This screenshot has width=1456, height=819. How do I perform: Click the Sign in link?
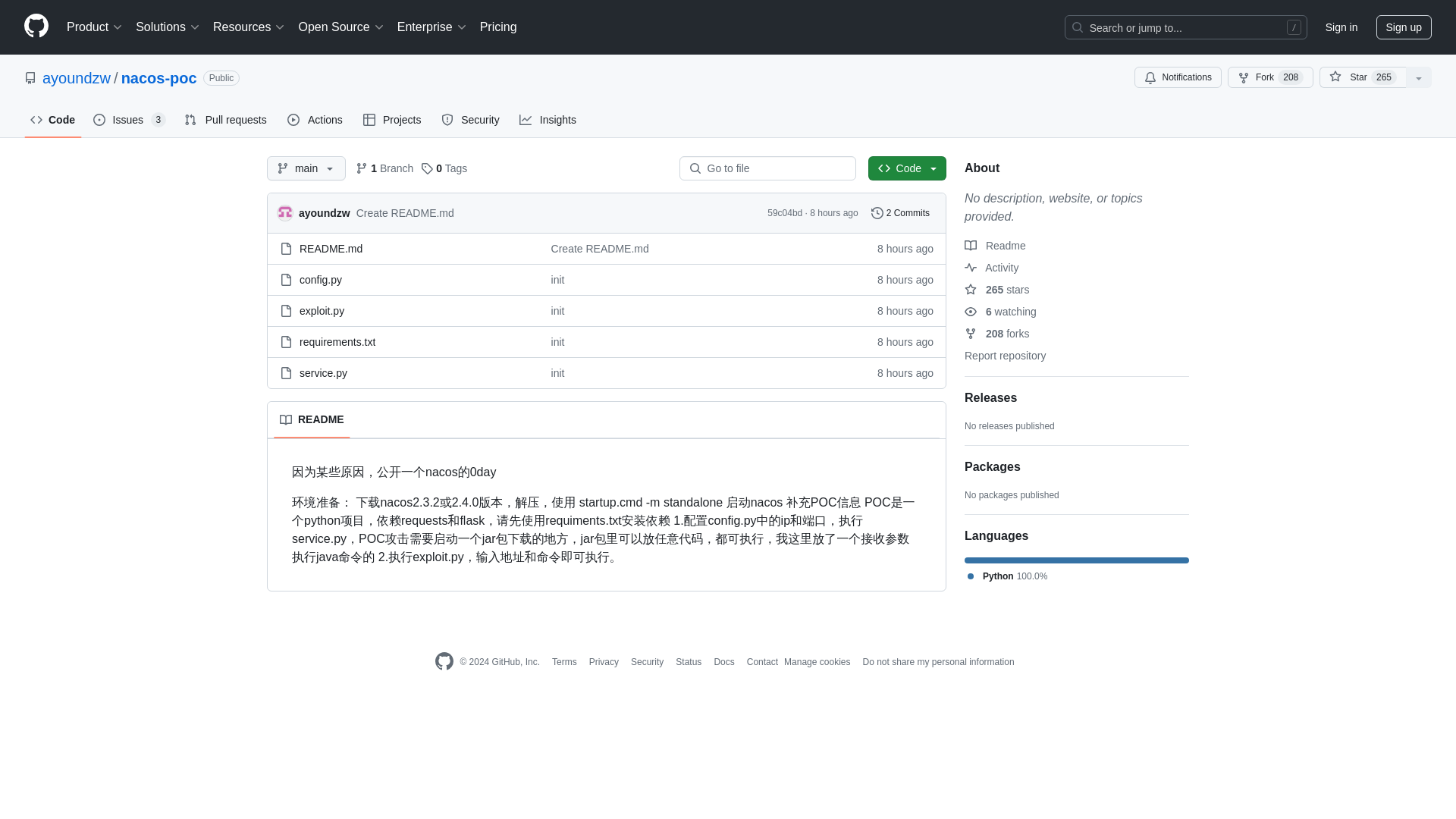pyautogui.click(x=1341, y=27)
